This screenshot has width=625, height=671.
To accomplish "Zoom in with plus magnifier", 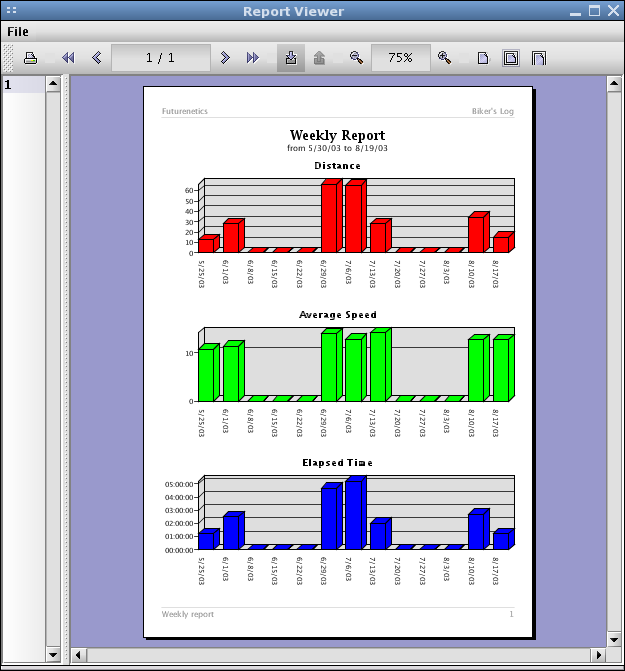I will click(x=444, y=58).
